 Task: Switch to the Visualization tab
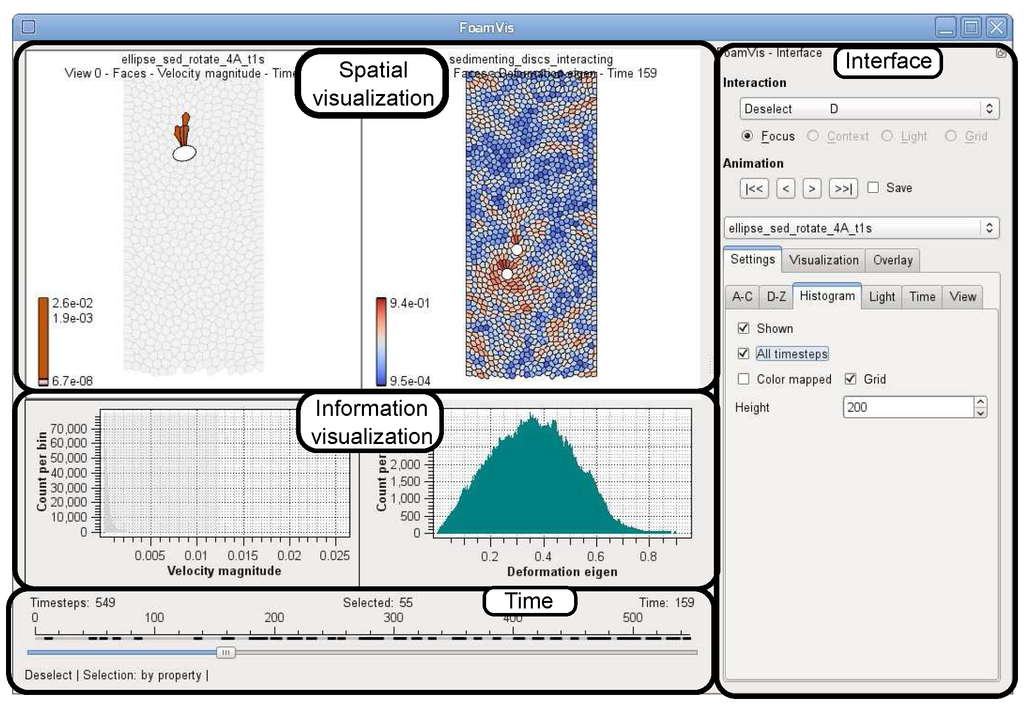824,260
